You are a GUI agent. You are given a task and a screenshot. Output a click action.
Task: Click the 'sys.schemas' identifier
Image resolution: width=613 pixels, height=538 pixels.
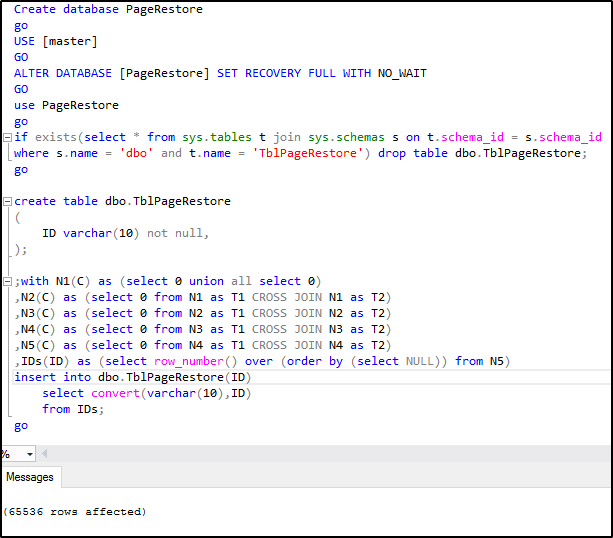point(346,137)
